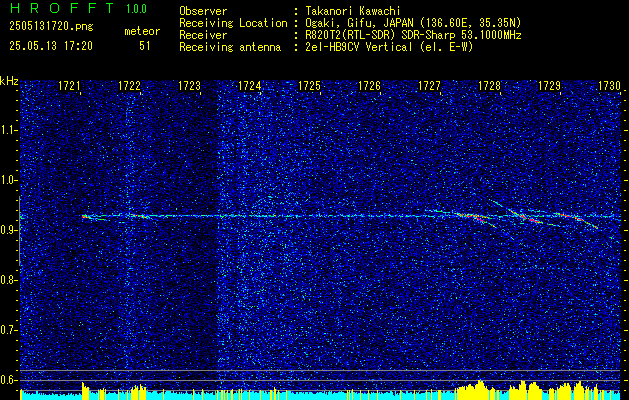Click the 1.1 frequency axis label

(x=9, y=130)
